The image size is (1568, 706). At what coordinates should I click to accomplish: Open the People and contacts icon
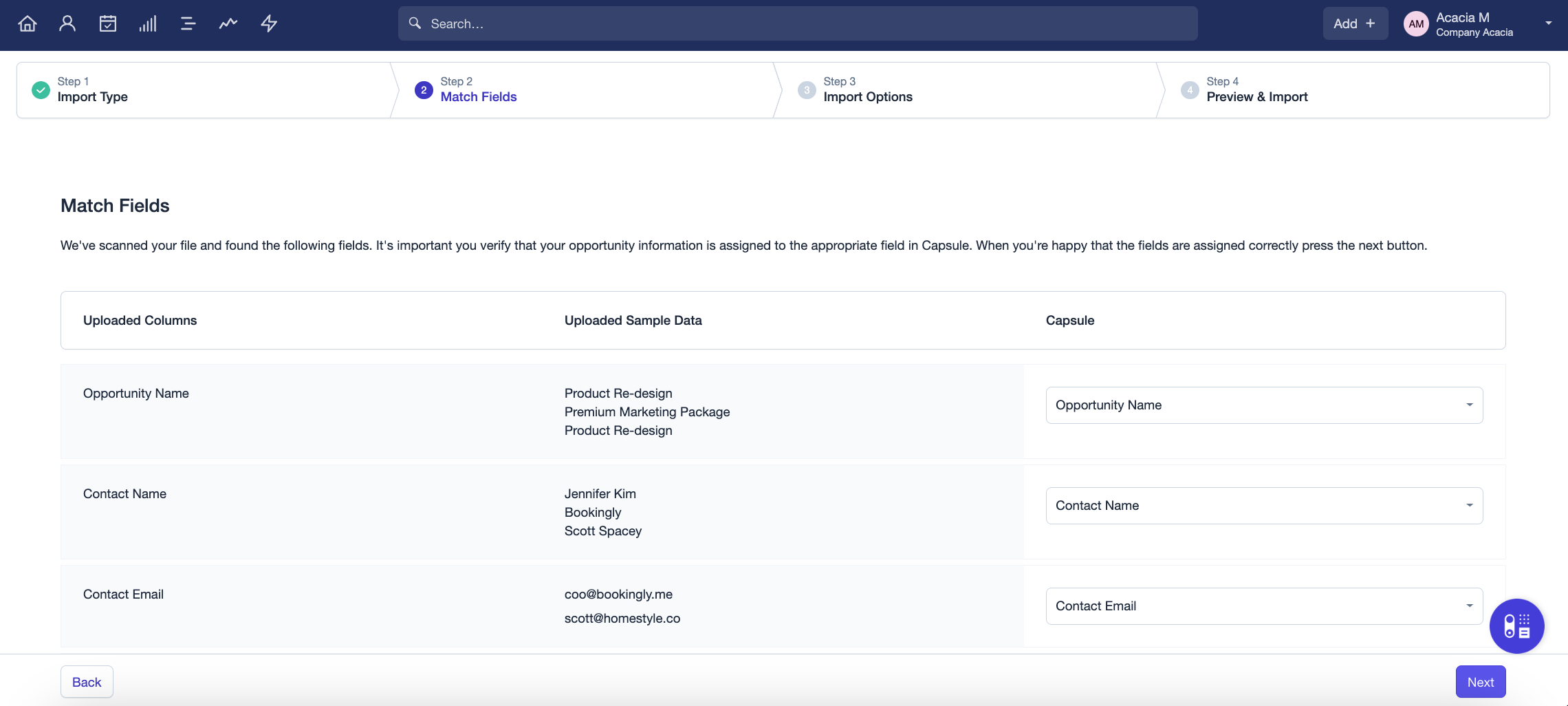(x=67, y=23)
